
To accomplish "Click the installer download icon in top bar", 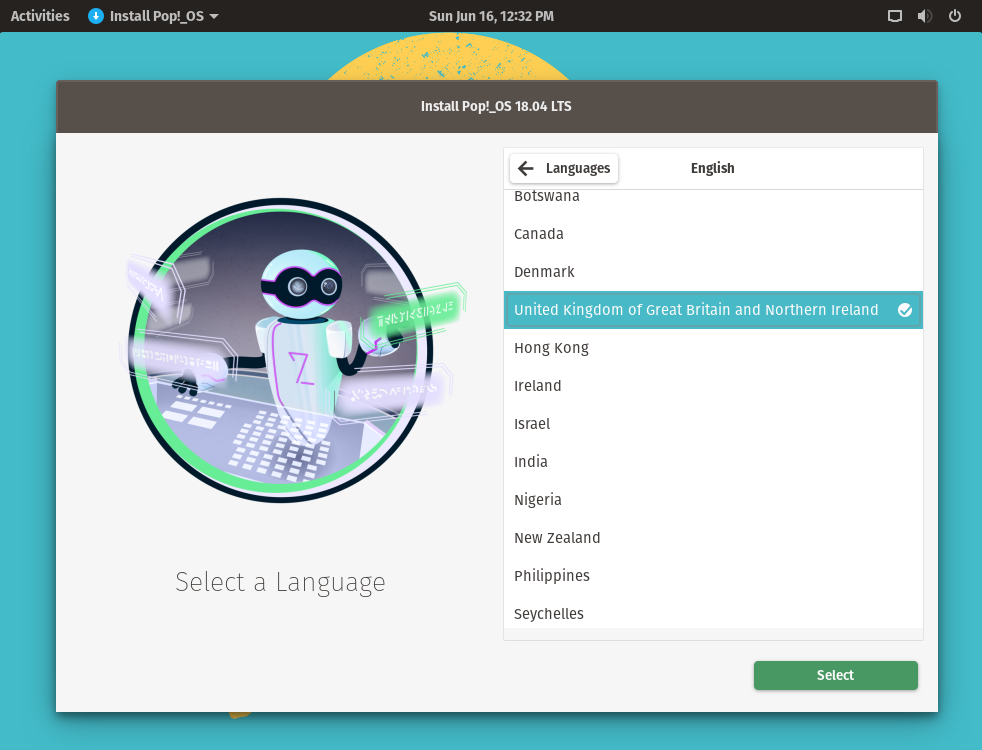I will pos(96,16).
